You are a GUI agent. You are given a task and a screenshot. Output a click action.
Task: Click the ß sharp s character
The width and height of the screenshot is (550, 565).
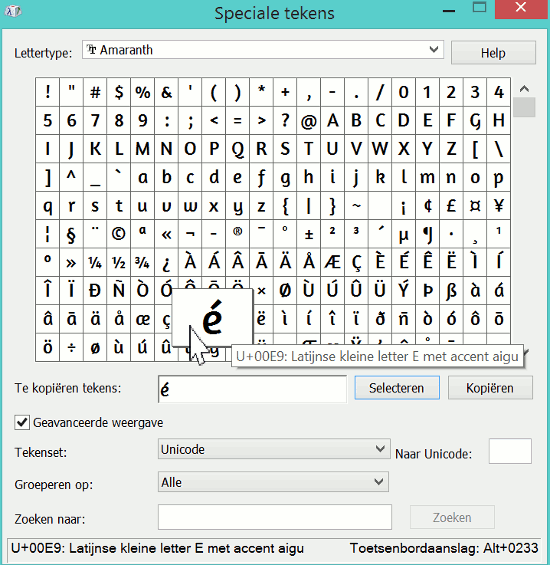click(x=451, y=291)
